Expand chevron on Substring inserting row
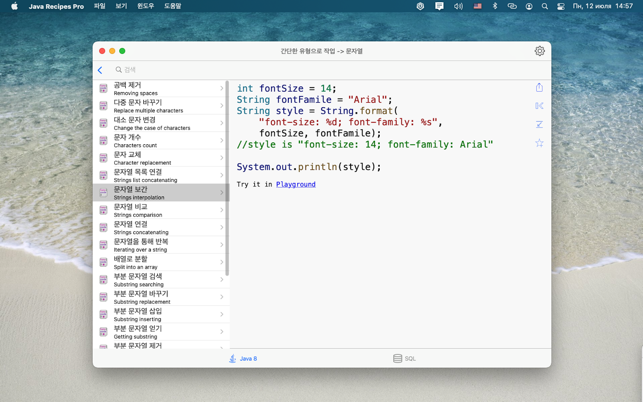The image size is (643, 402). point(221,314)
